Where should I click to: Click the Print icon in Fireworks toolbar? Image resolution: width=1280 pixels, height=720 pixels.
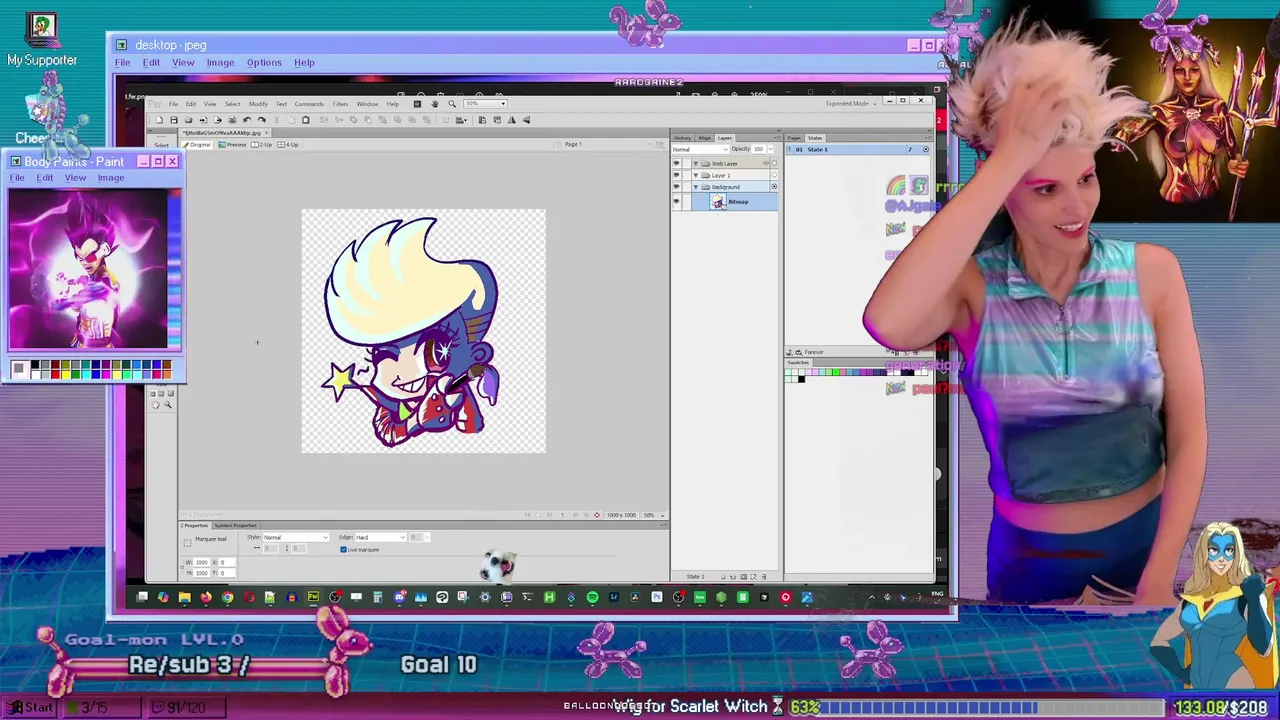(x=232, y=120)
